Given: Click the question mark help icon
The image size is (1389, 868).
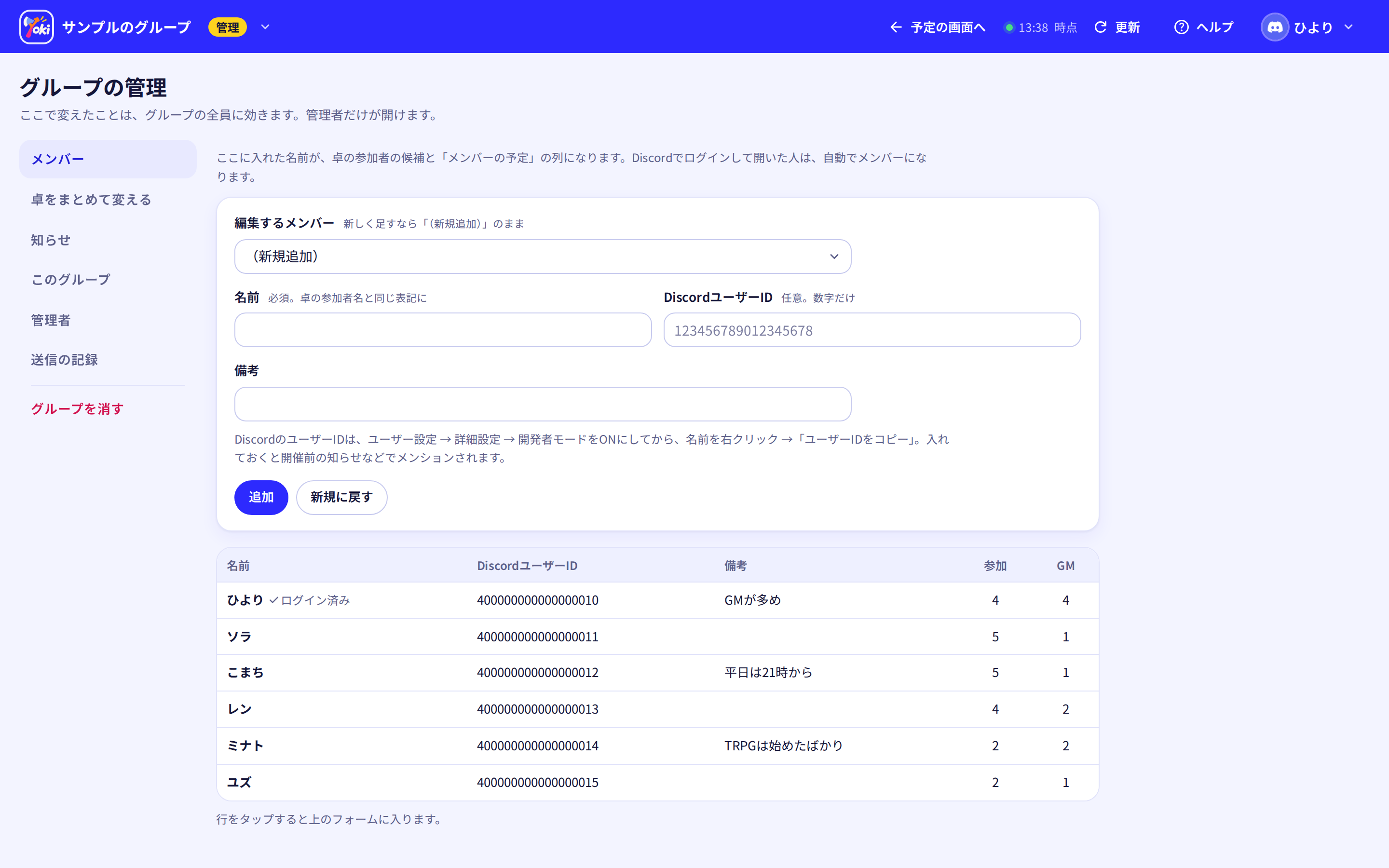Looking at the screenshot, I should pos(1181,27).
